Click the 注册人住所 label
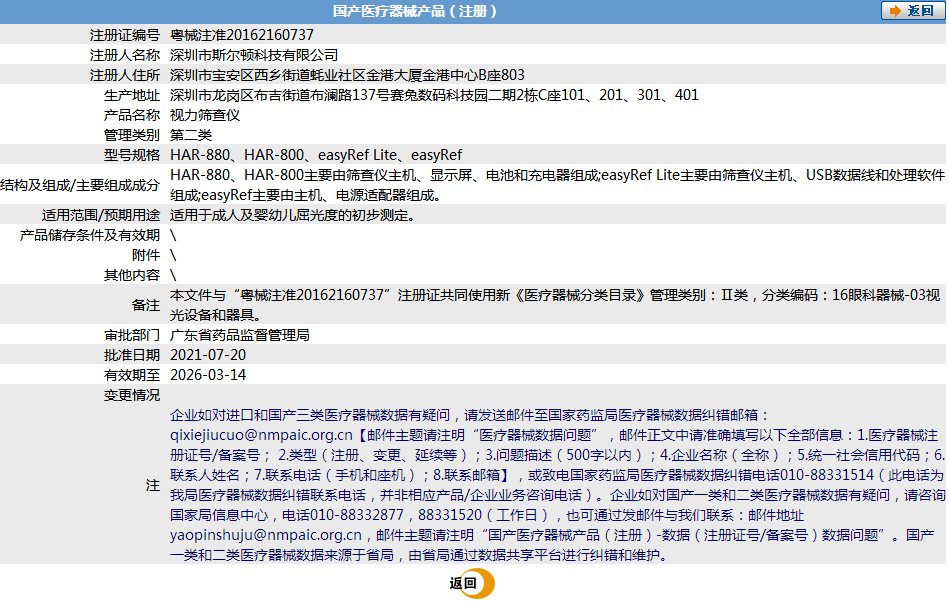Screen dimensions: 949x601 point(125,75)
